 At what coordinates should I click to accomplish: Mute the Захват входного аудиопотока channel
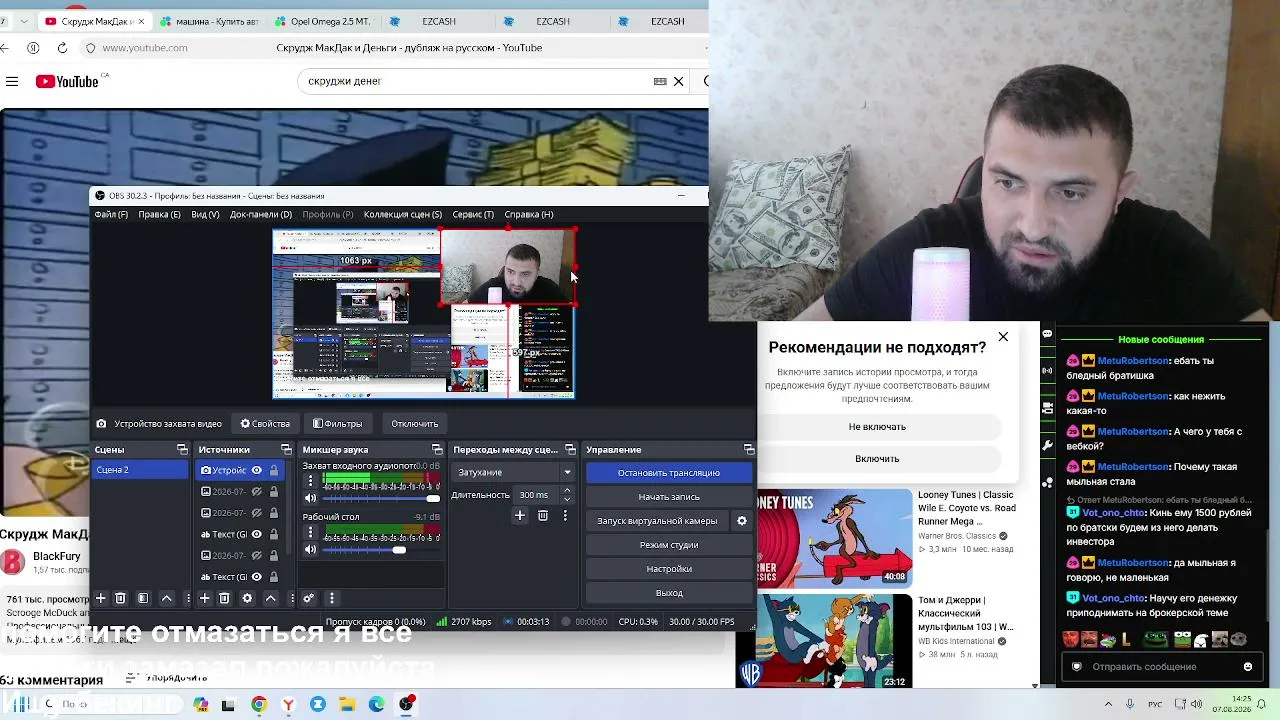(310, 498)
